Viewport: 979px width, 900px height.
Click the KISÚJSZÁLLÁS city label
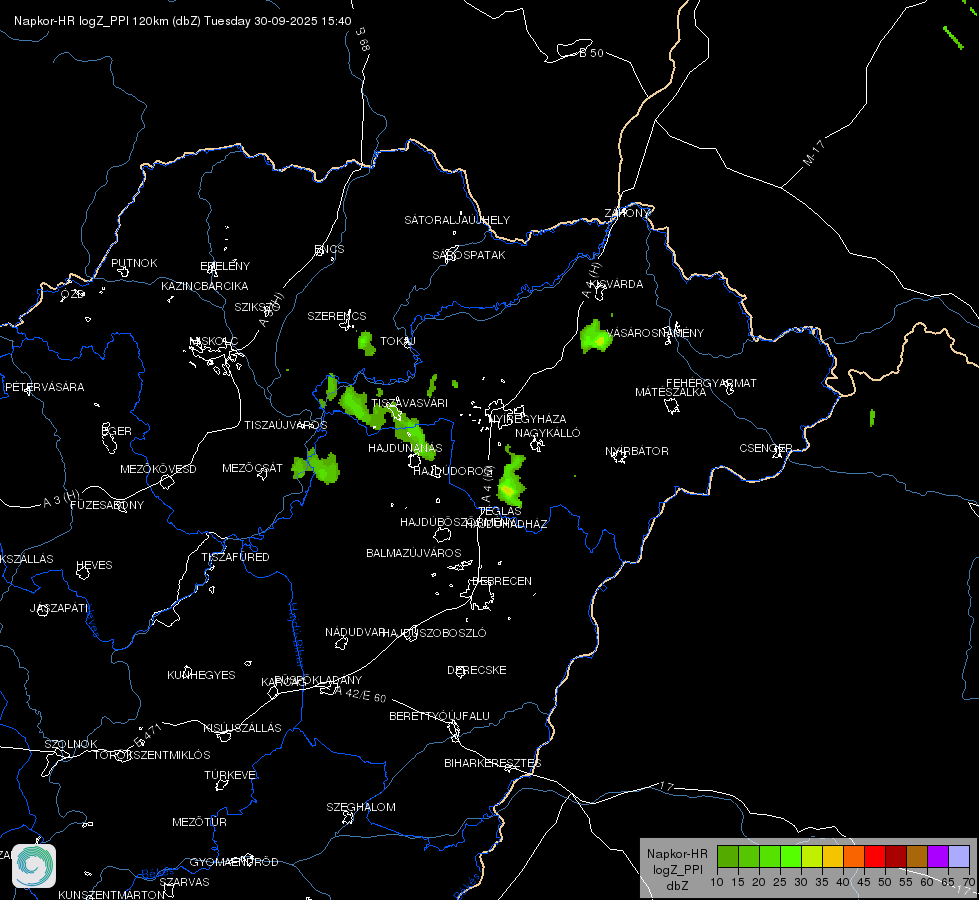242,728
